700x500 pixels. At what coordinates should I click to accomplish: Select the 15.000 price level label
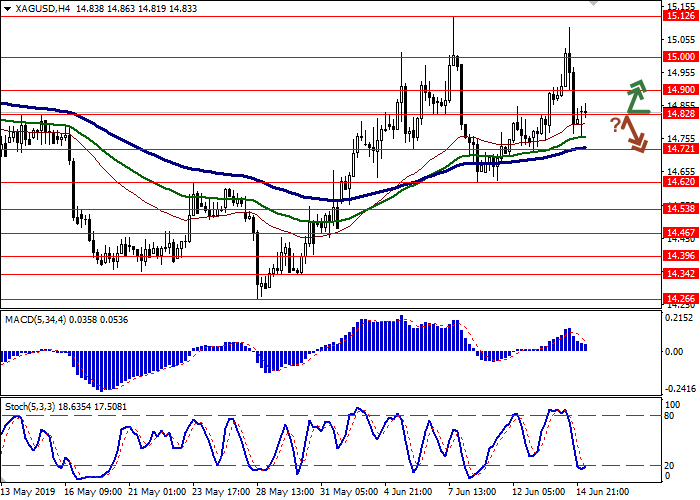point(680,57)
